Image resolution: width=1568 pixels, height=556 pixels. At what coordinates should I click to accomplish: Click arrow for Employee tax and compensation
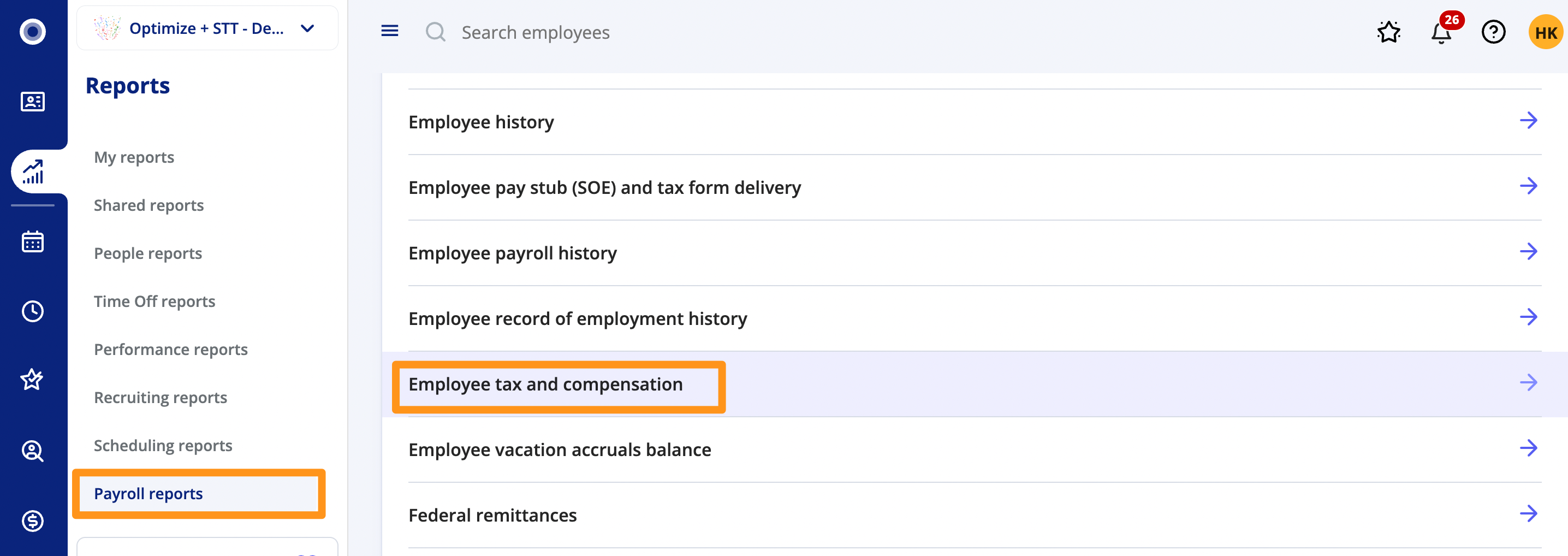(x=1529, y=383)
